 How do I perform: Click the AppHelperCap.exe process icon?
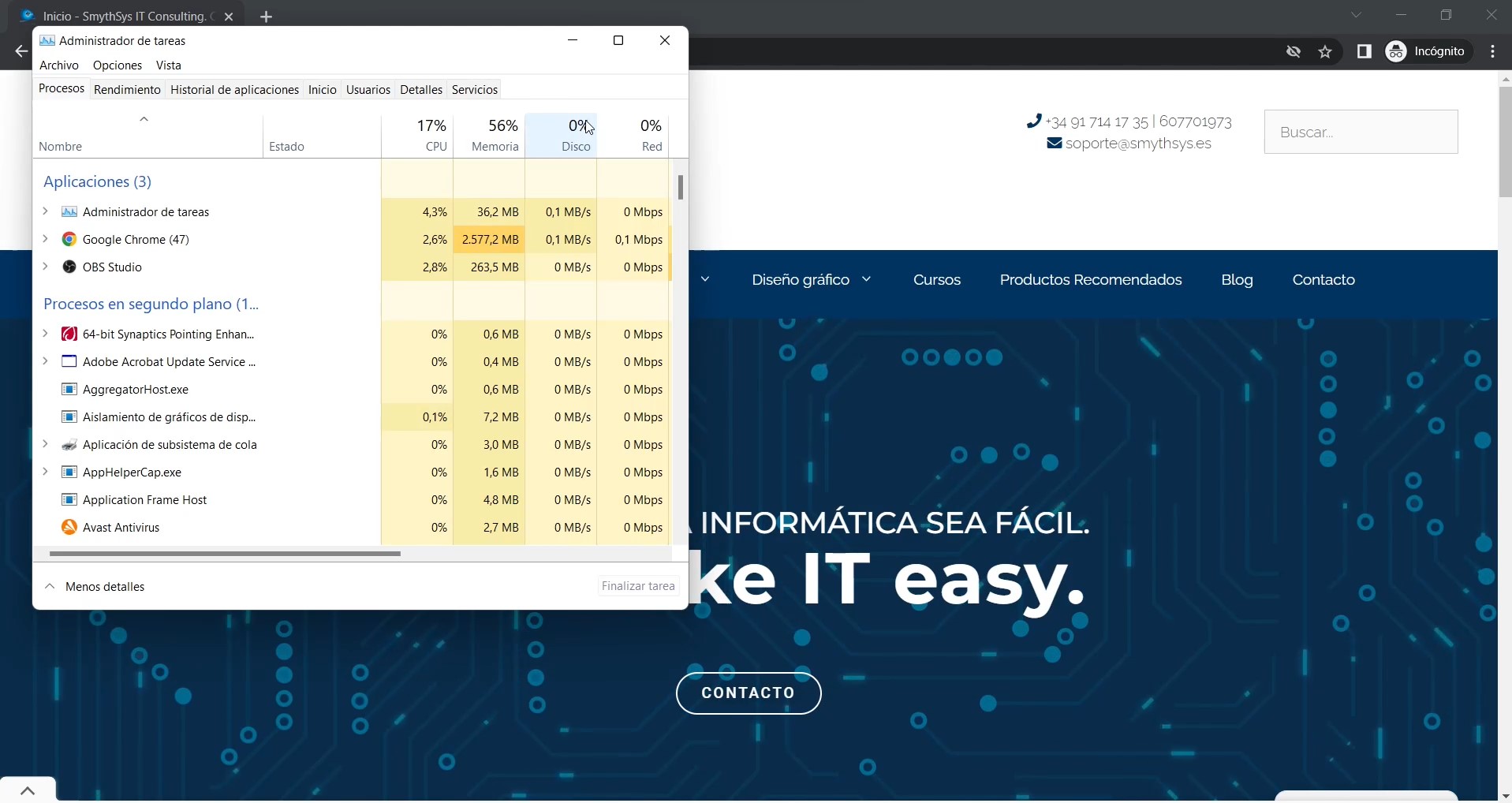pyautogui.click(x=69, y=472)
